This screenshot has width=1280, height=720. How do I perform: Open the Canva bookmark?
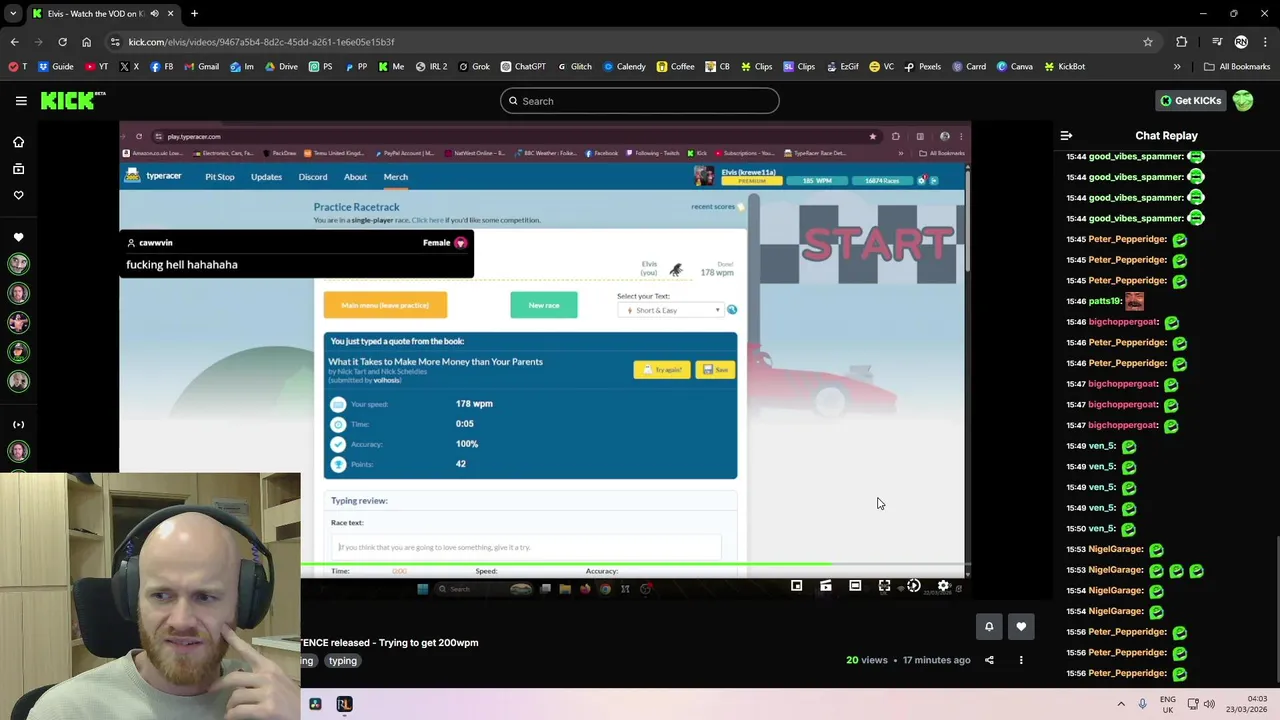[x=1015, y=67]
